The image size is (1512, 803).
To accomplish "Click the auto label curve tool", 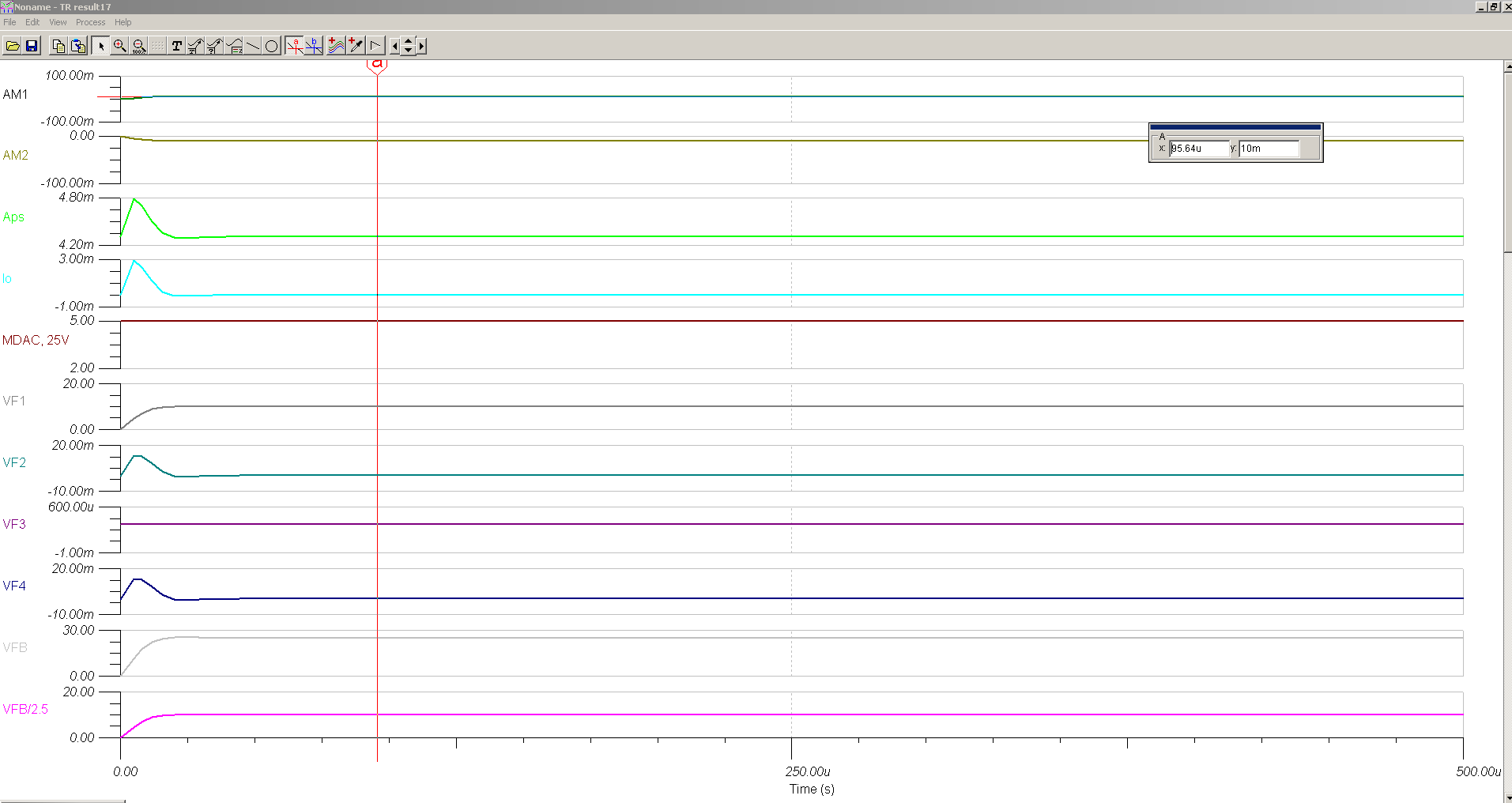I will click(x=195, y=46).
